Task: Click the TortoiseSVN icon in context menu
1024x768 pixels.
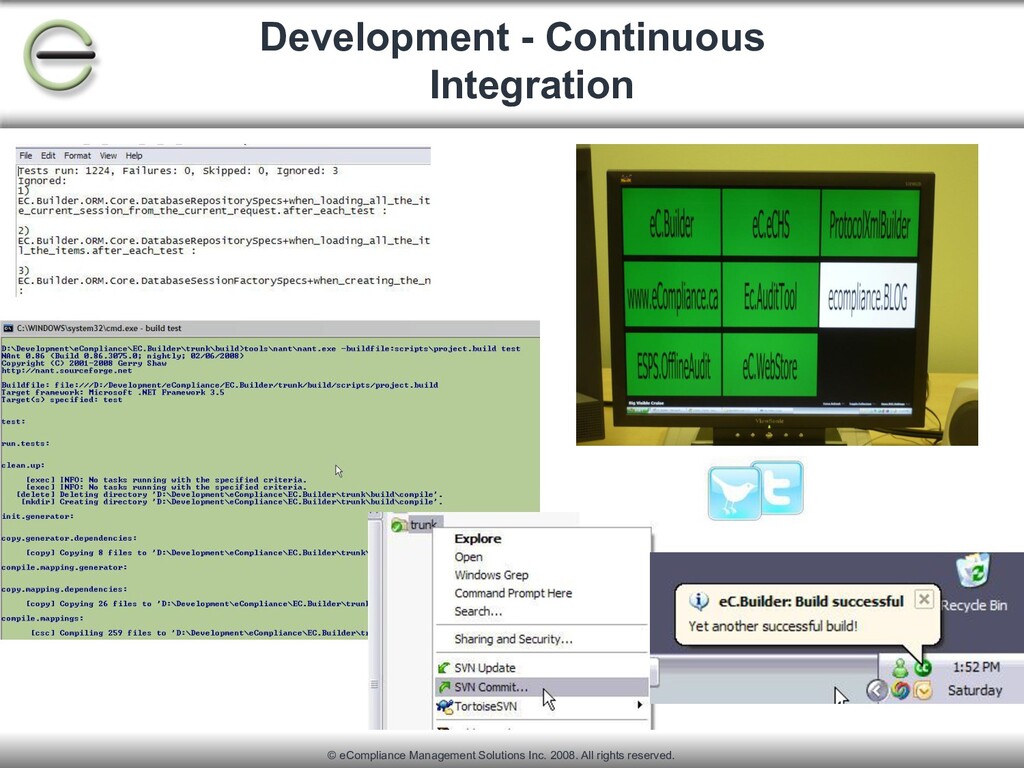Action: [445, 707]
